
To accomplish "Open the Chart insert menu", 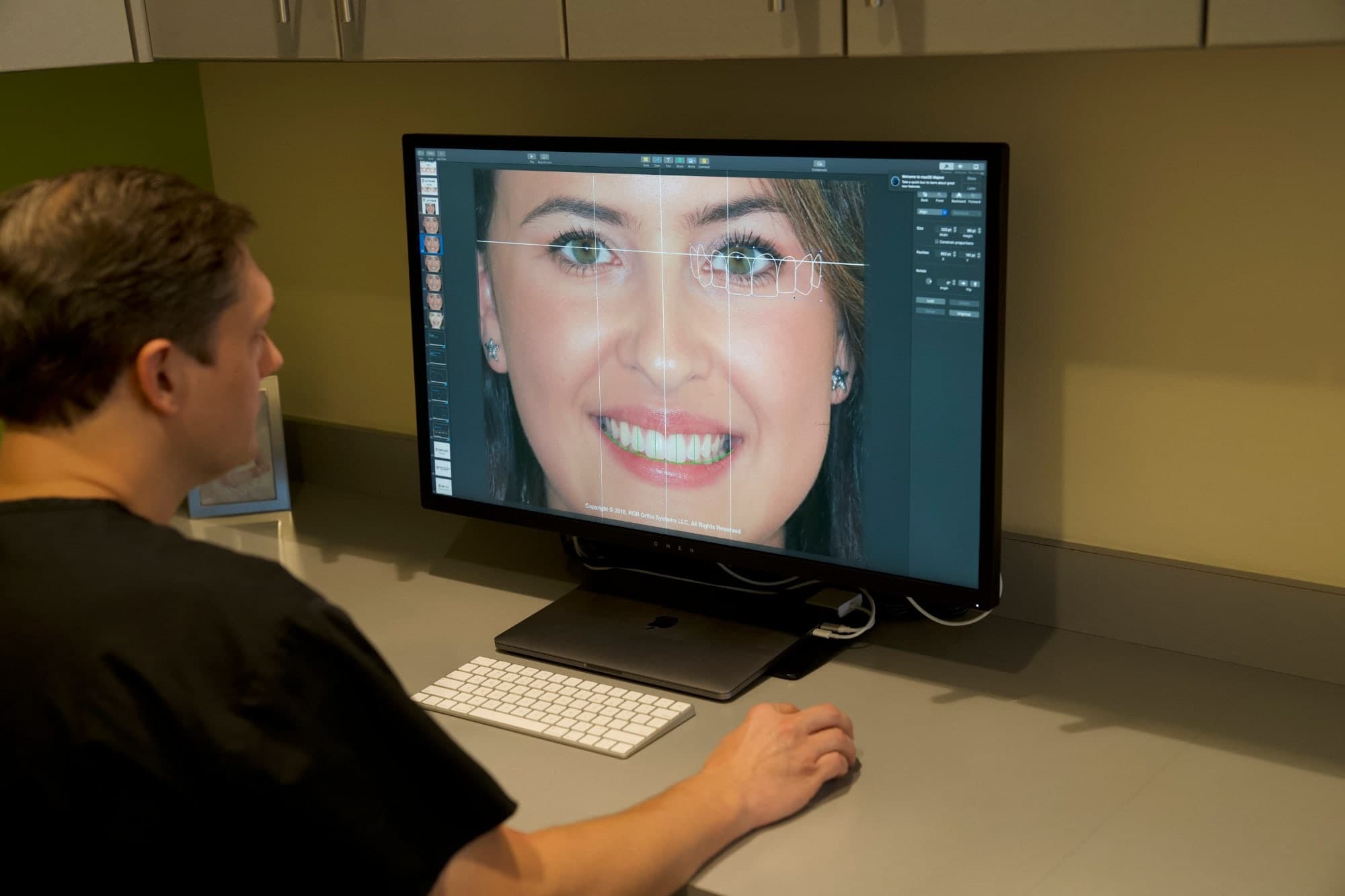I will click(656, 160).
